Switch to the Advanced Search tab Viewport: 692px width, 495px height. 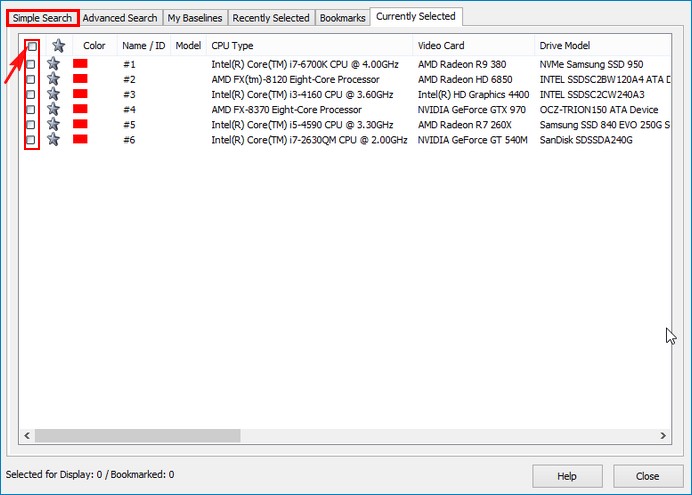120,18
